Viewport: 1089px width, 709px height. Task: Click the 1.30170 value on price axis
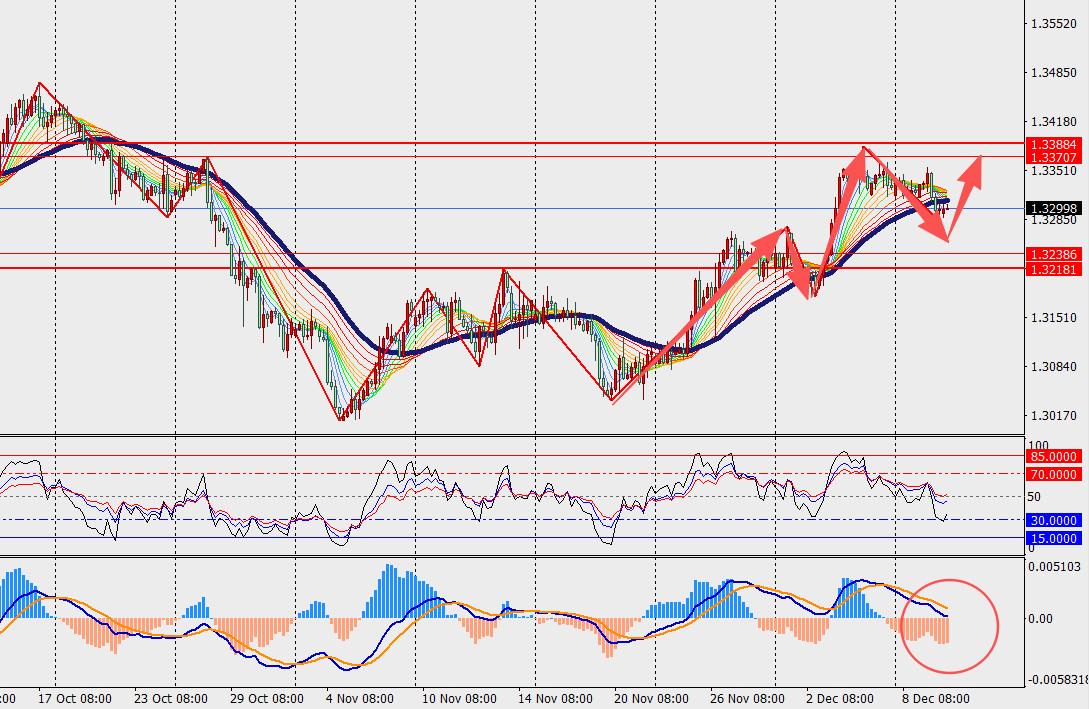tap(1056, 415)
